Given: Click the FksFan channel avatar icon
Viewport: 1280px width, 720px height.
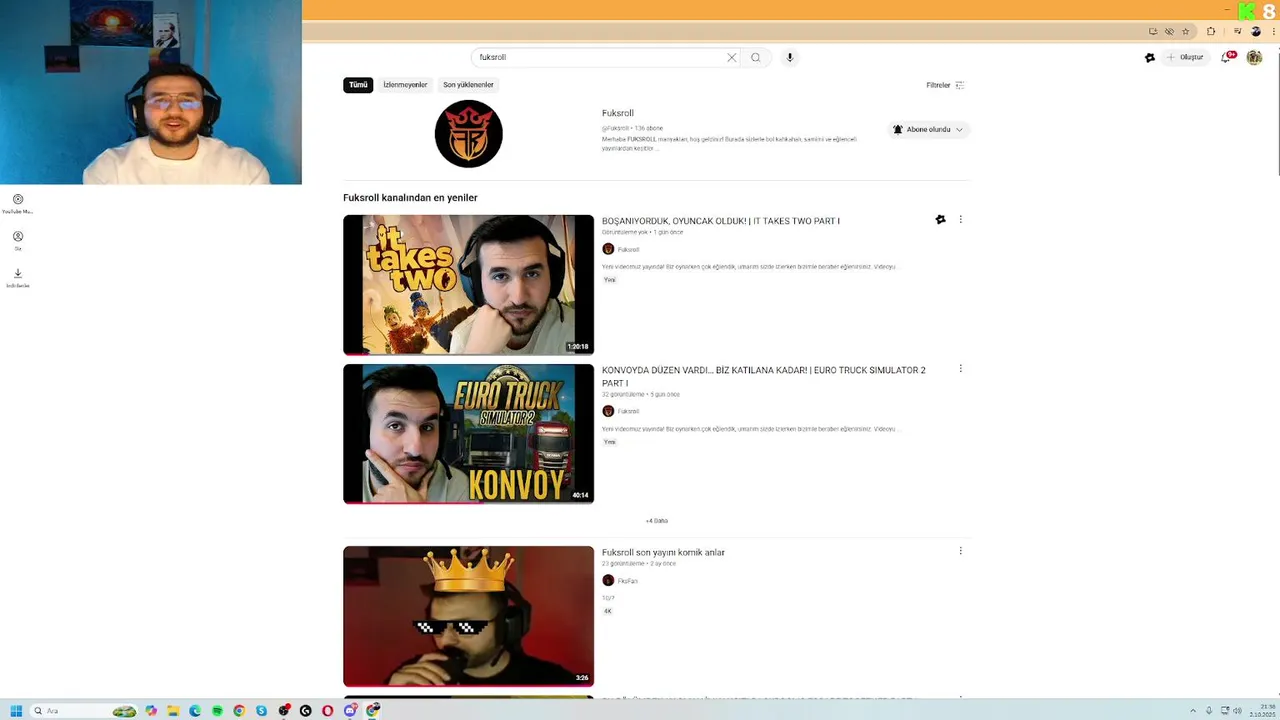Looking at the screenshot, I should click(x=608, y=580).
